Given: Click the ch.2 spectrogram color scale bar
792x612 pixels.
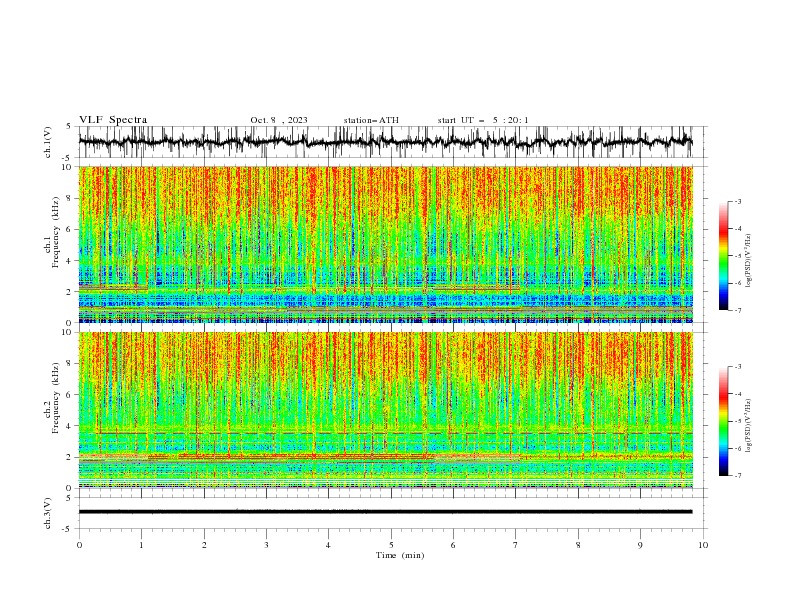Looking at the screenshot, I should click(723, 421).
